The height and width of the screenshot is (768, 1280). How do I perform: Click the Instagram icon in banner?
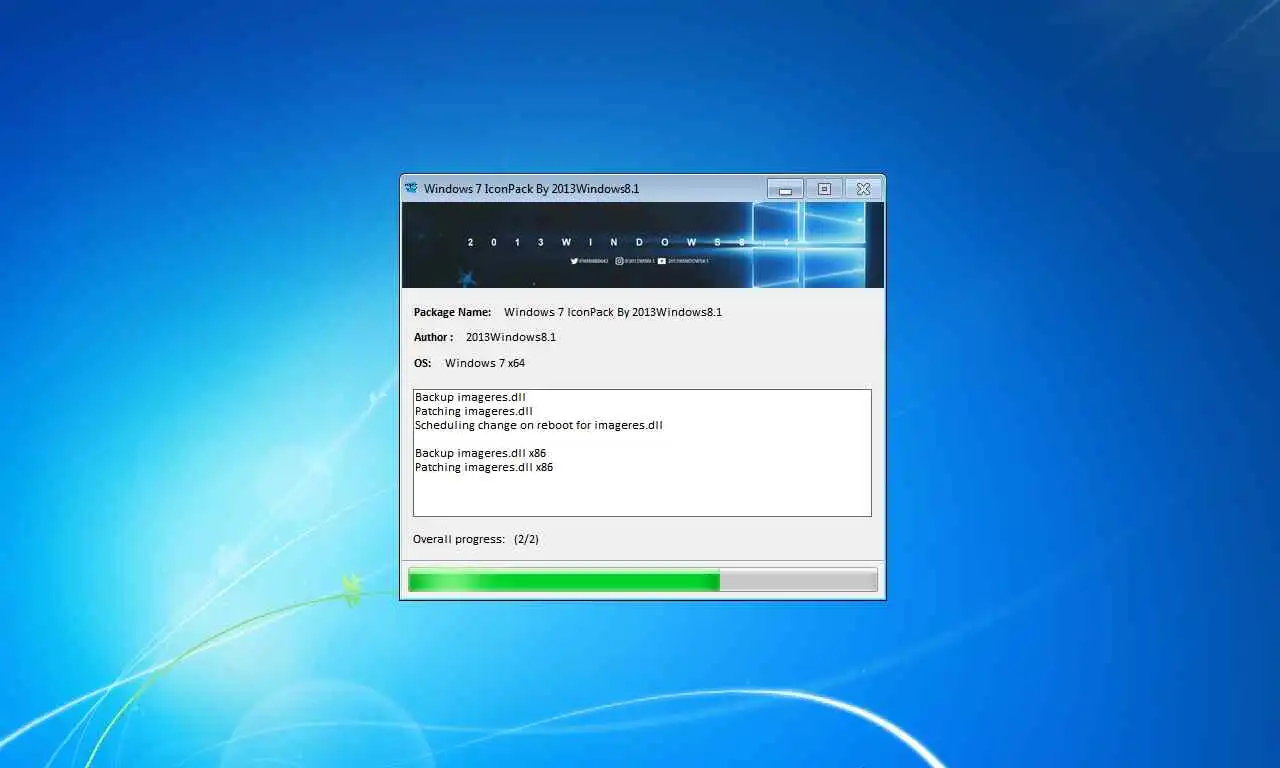click(x=620, y=261)
